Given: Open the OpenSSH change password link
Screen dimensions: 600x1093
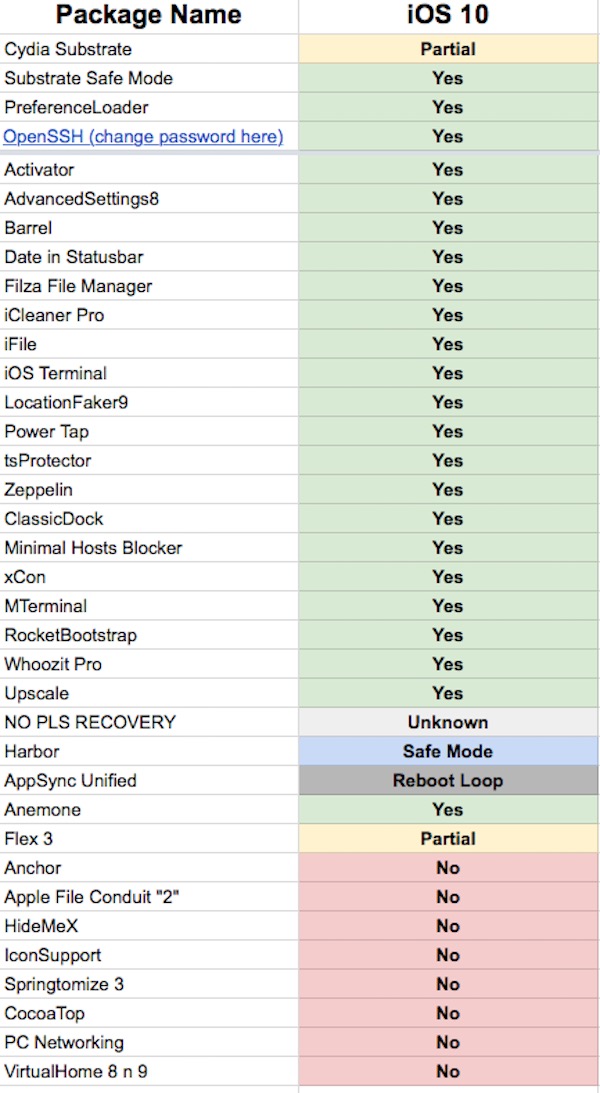Looking at the screenshot, I should [143, 136].
